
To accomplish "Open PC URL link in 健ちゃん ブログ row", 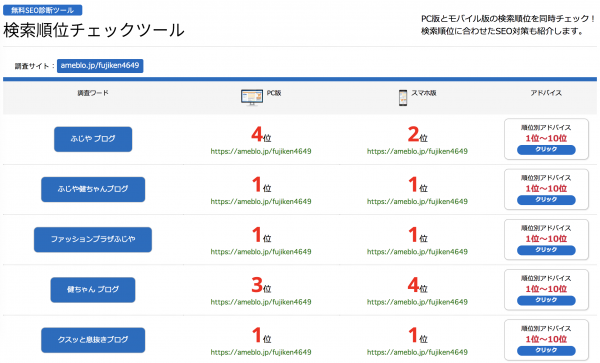I will tap(261, 302).
